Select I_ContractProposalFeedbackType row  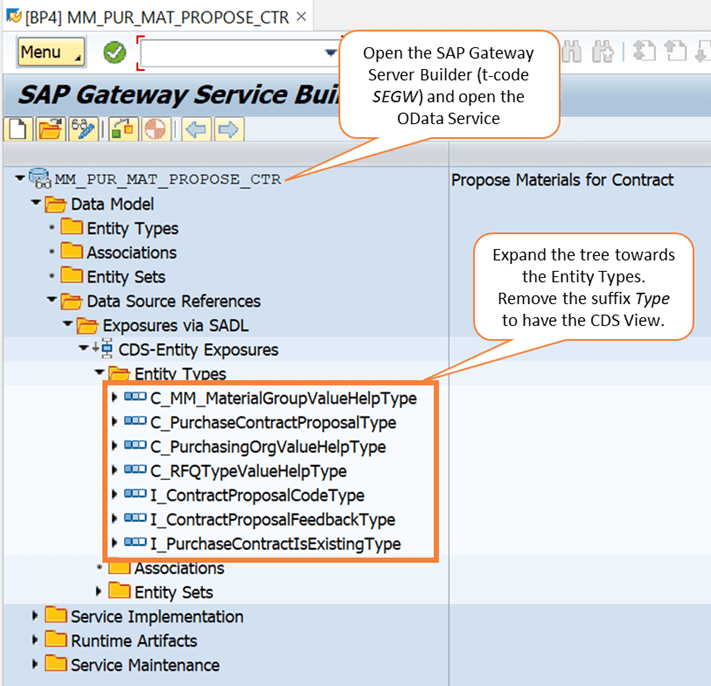(273, 520)
